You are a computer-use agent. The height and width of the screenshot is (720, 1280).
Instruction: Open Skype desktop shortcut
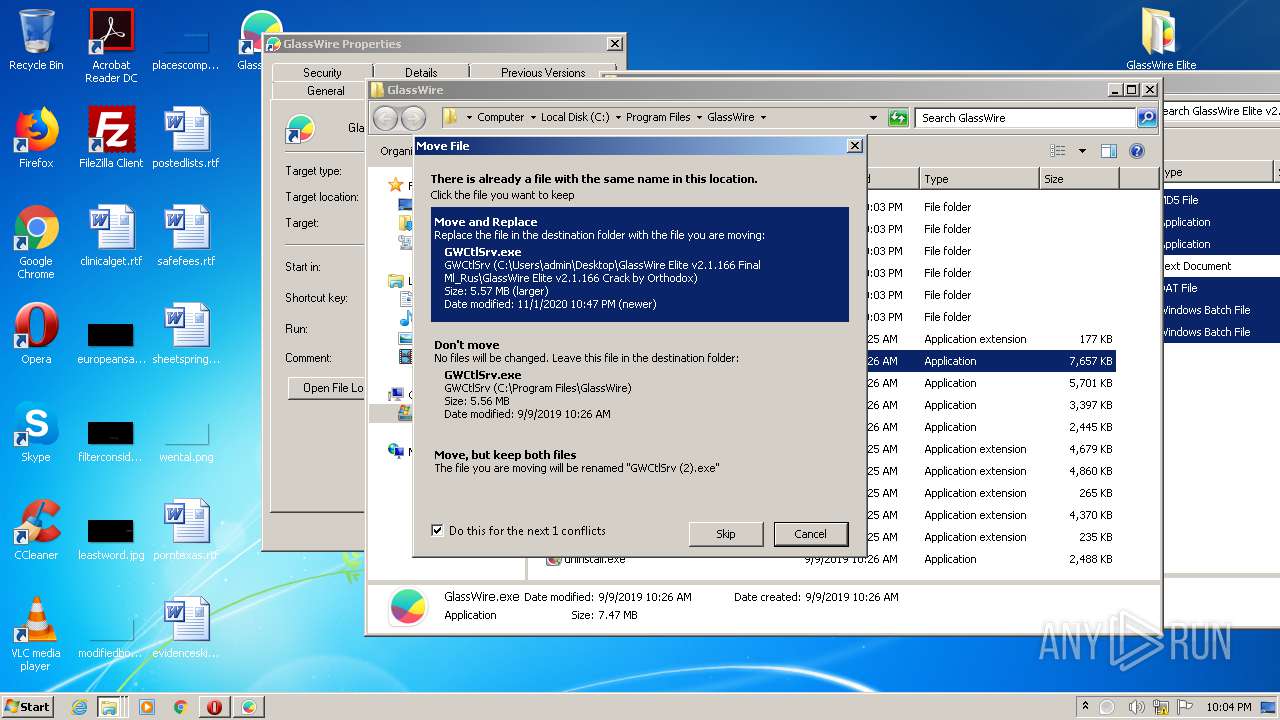click(36, 432)
